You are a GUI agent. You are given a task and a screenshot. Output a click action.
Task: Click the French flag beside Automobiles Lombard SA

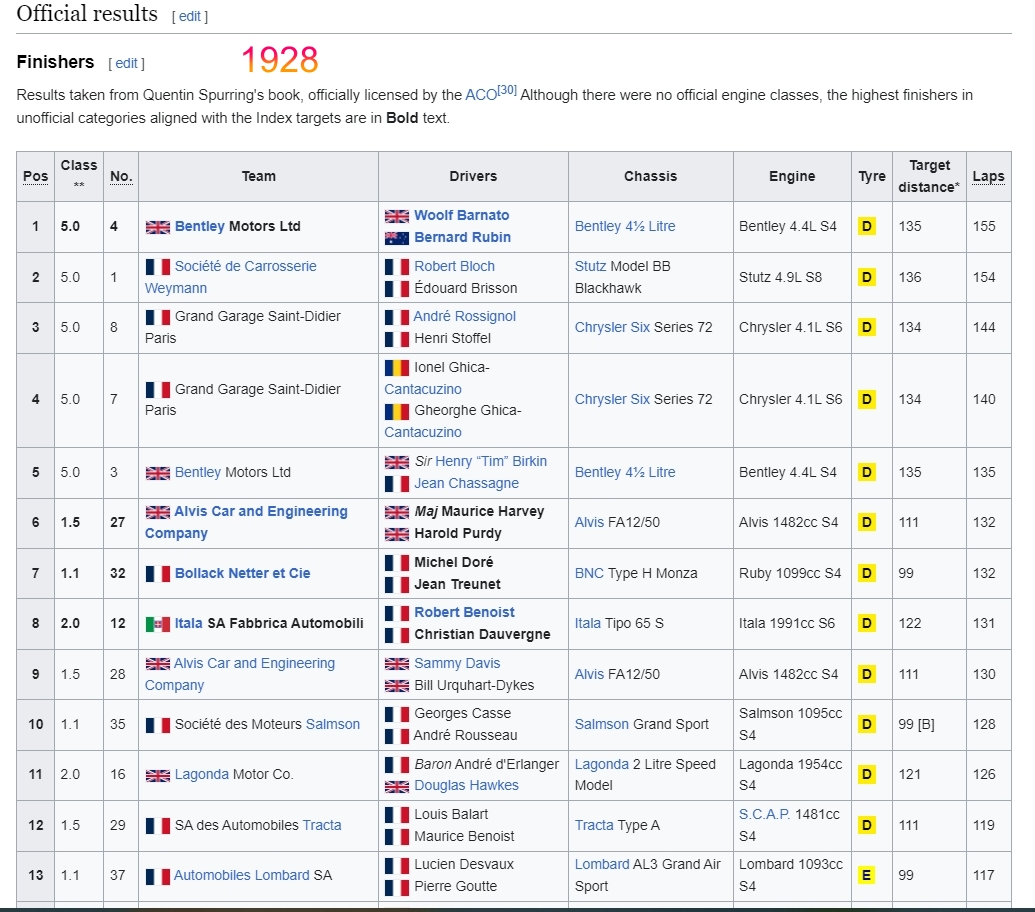(x=158, y=876)
